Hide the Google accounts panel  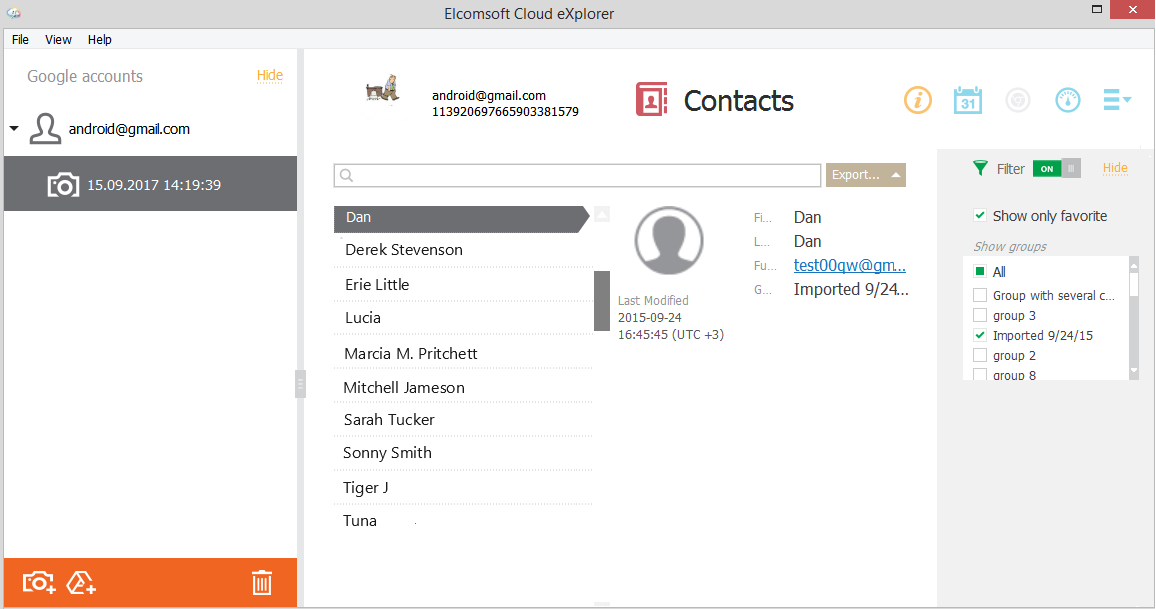click(270, 75)
